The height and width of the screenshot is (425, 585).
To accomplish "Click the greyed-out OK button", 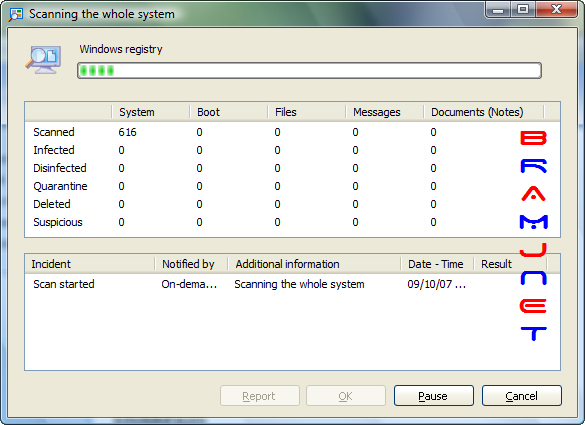I will tap(346, 396).
